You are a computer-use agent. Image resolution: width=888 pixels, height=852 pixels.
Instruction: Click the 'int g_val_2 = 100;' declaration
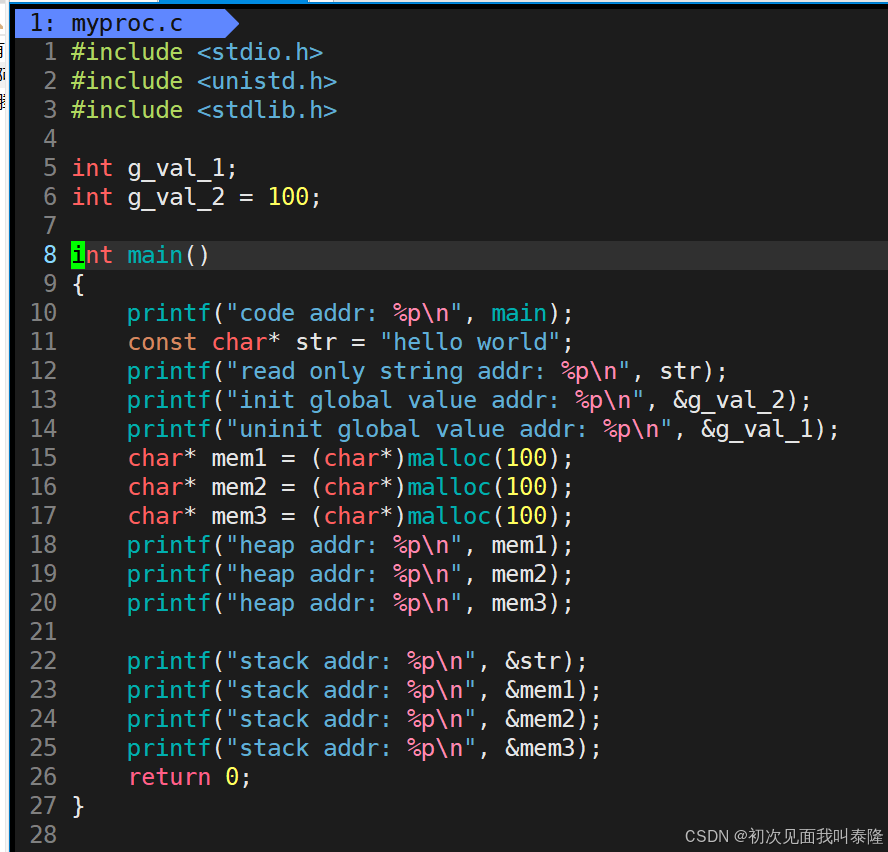click(x=196, y=197)
